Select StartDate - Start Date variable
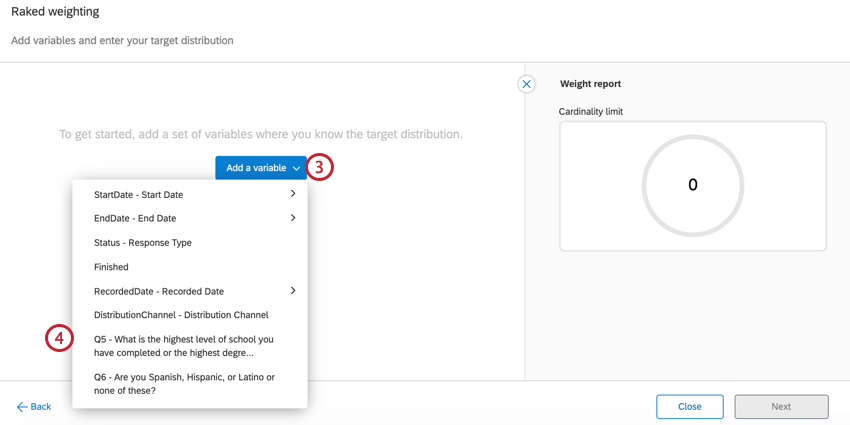 [139, 195]
